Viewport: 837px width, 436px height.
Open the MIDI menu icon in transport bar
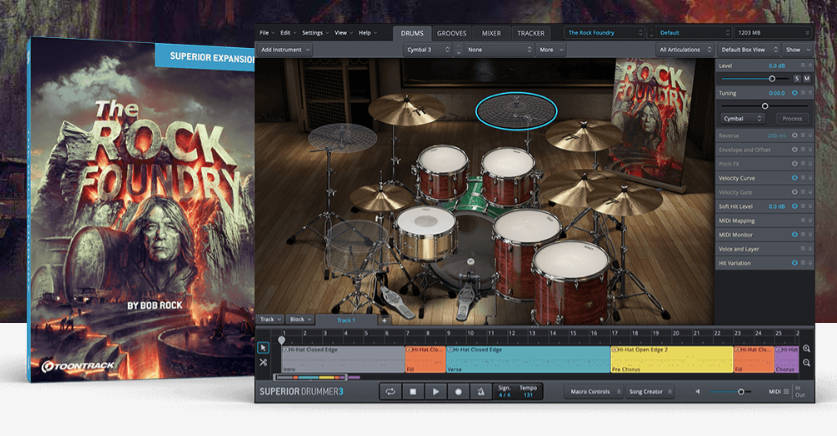click(786, 392)
